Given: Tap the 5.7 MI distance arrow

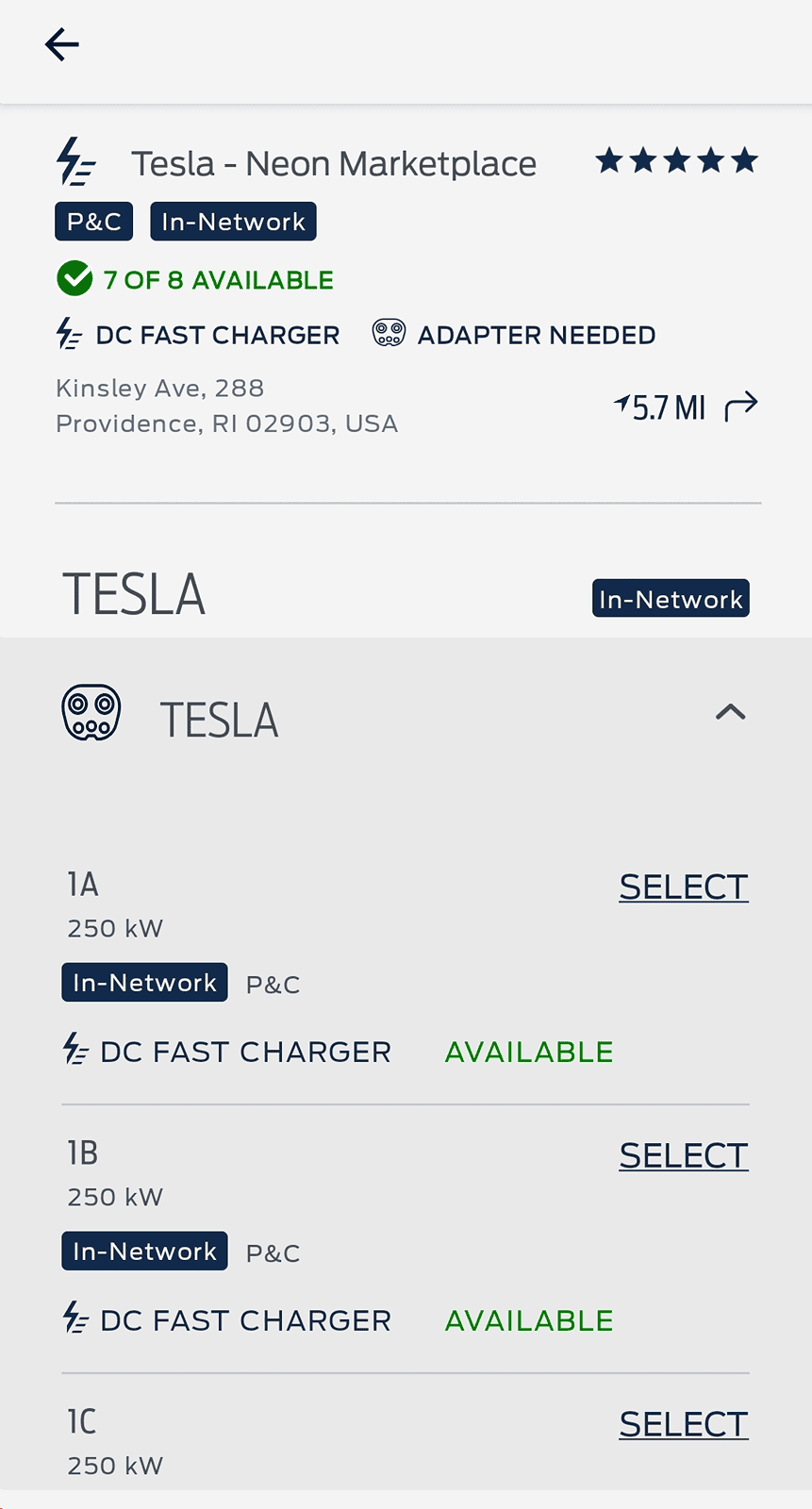Looking at the screenshot, I should 622,405.
